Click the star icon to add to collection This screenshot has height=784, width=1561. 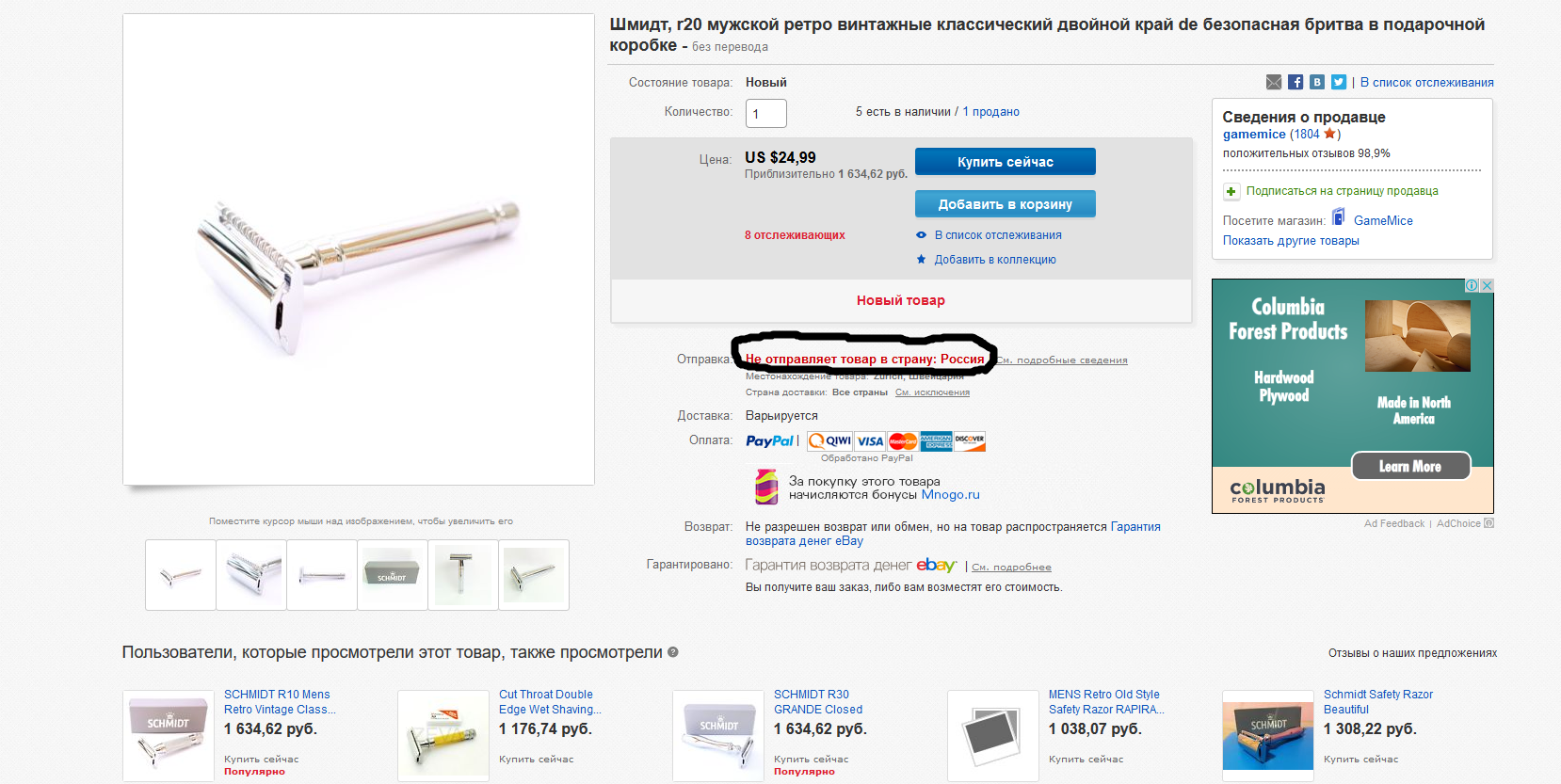[922, 260]
